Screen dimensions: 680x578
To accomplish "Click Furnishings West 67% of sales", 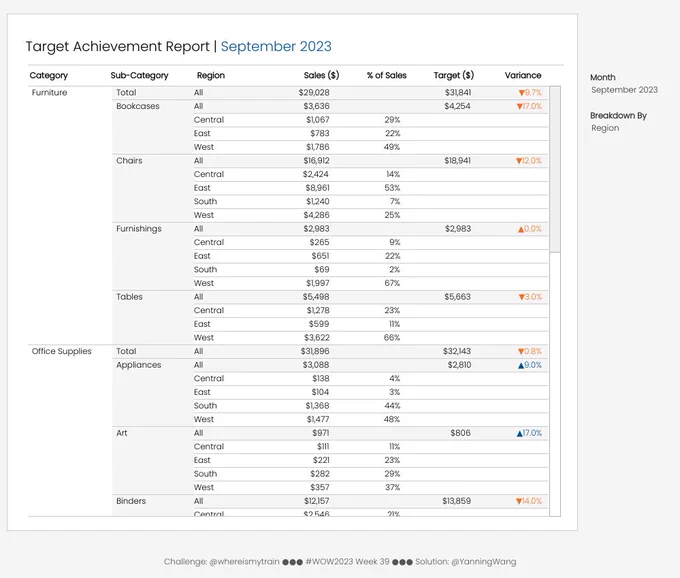I will pos(392,283).
